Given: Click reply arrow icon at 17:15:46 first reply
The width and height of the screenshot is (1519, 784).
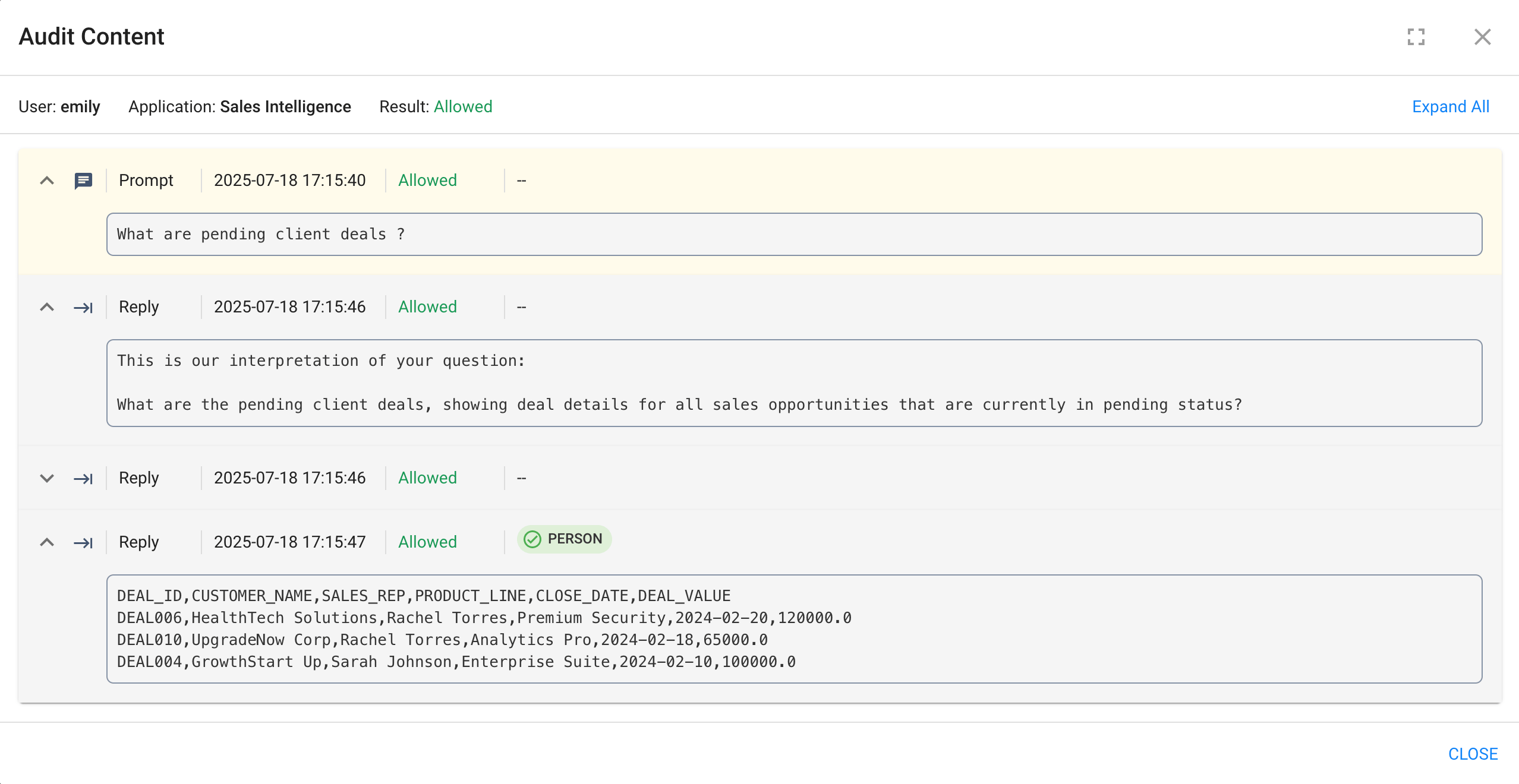Looking at the screenshot, I should (83, 308).
